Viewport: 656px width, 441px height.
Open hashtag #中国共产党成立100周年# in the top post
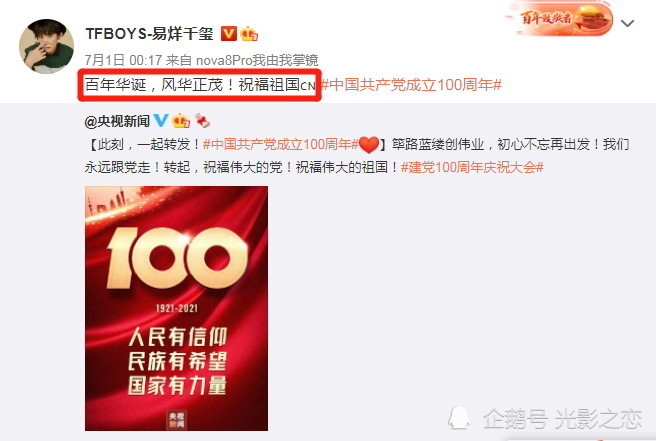[412, 85]
